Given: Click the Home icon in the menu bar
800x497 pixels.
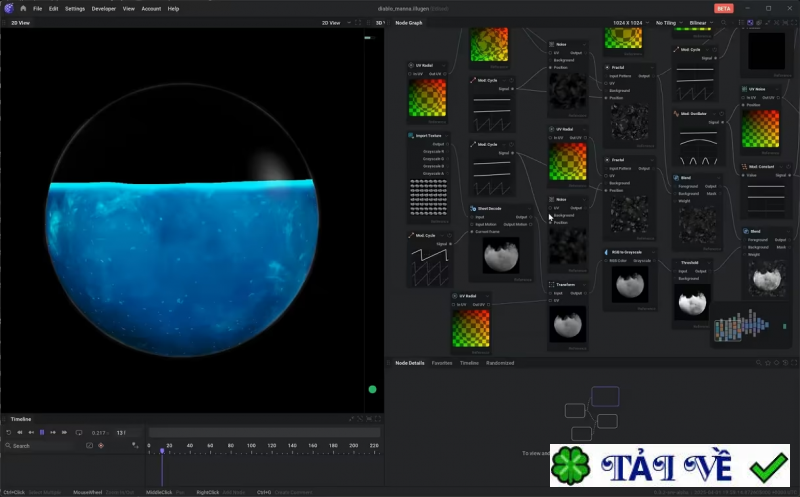Looking at the screenshot, I should tap(23, 8).
